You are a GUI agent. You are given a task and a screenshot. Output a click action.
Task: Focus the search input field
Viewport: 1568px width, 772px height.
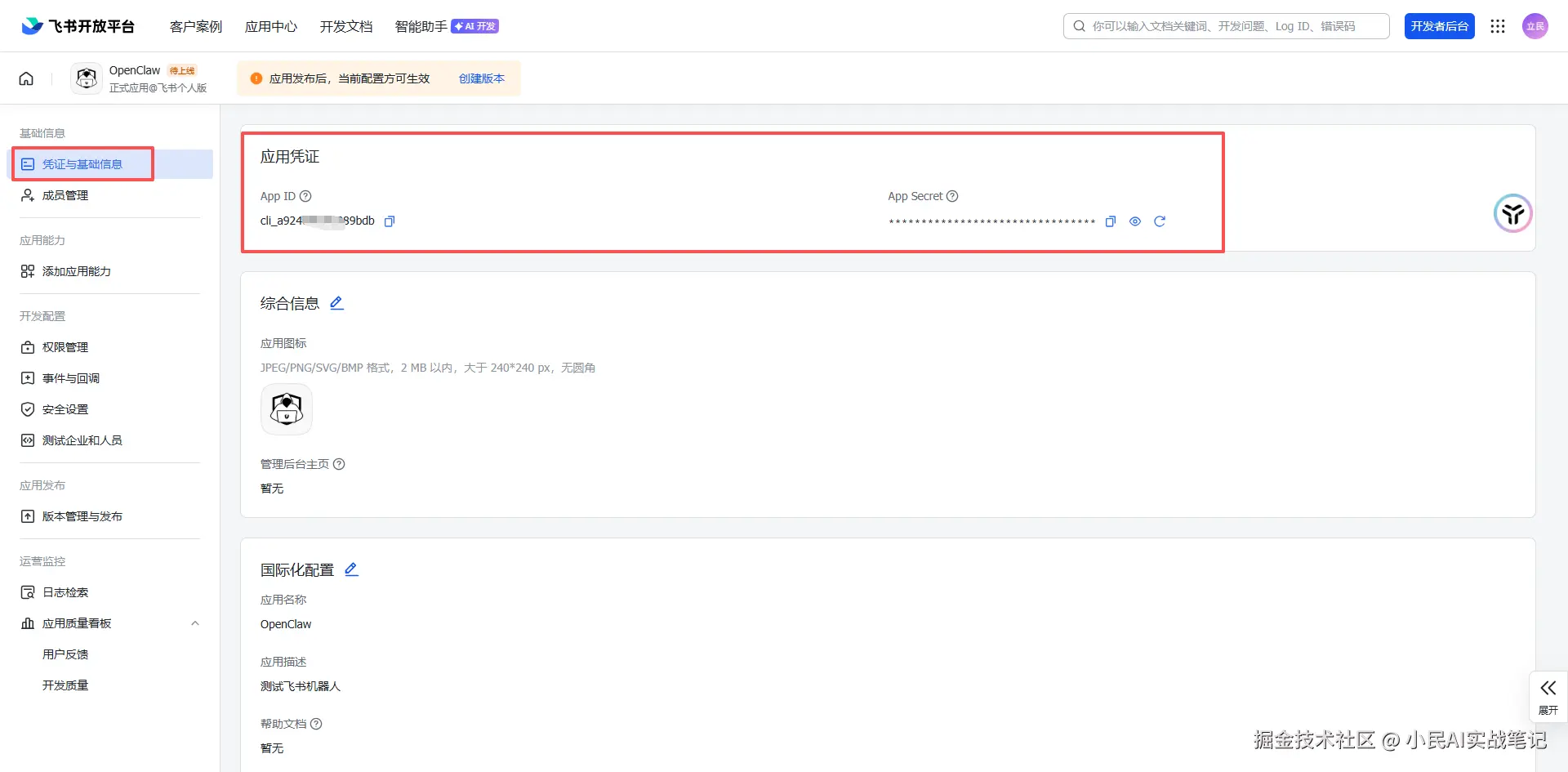[x=1227, y=26]
